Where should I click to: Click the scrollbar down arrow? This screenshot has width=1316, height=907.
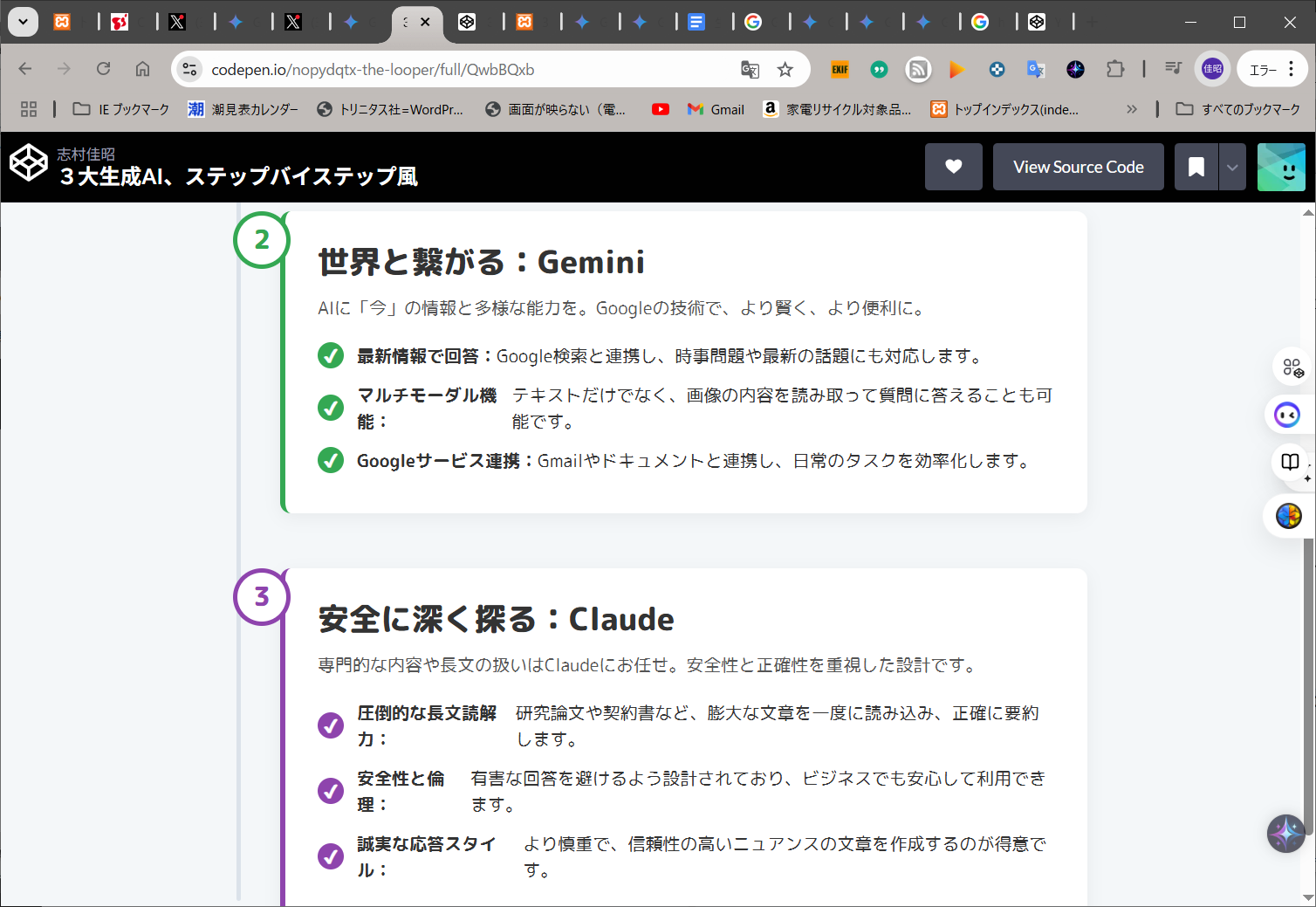pos(1308,897)
